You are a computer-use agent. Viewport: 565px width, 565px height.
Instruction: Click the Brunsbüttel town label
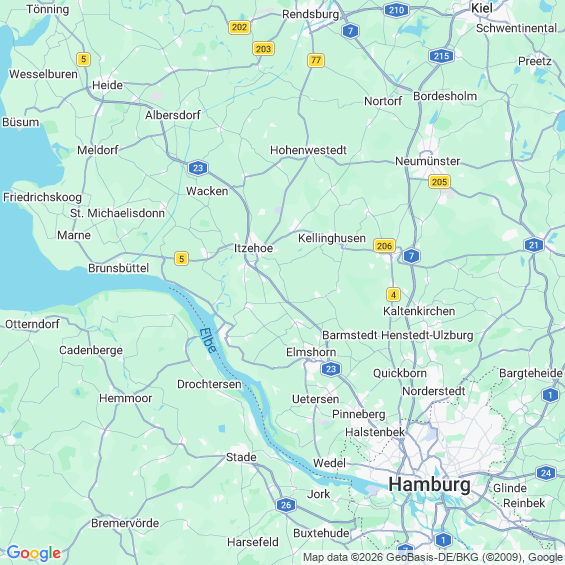point(119,268)
